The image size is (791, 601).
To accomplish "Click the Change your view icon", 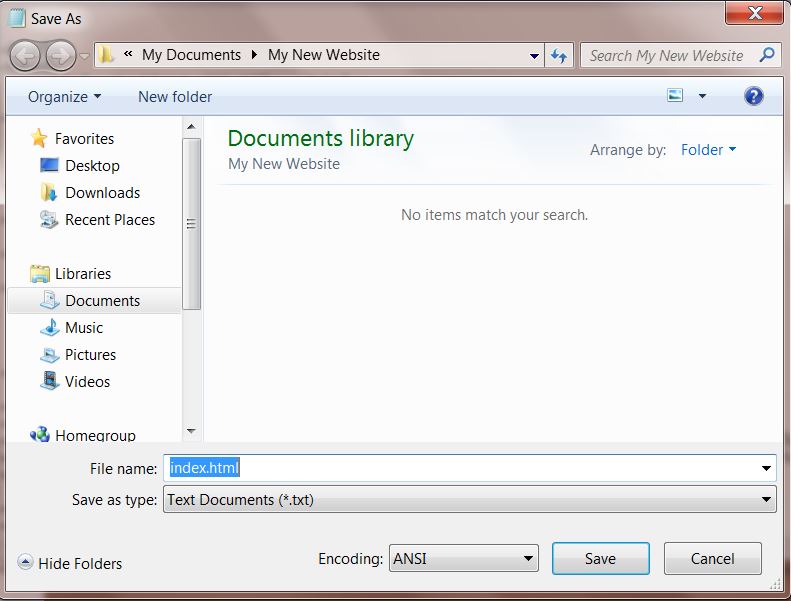I will [675, 95].
